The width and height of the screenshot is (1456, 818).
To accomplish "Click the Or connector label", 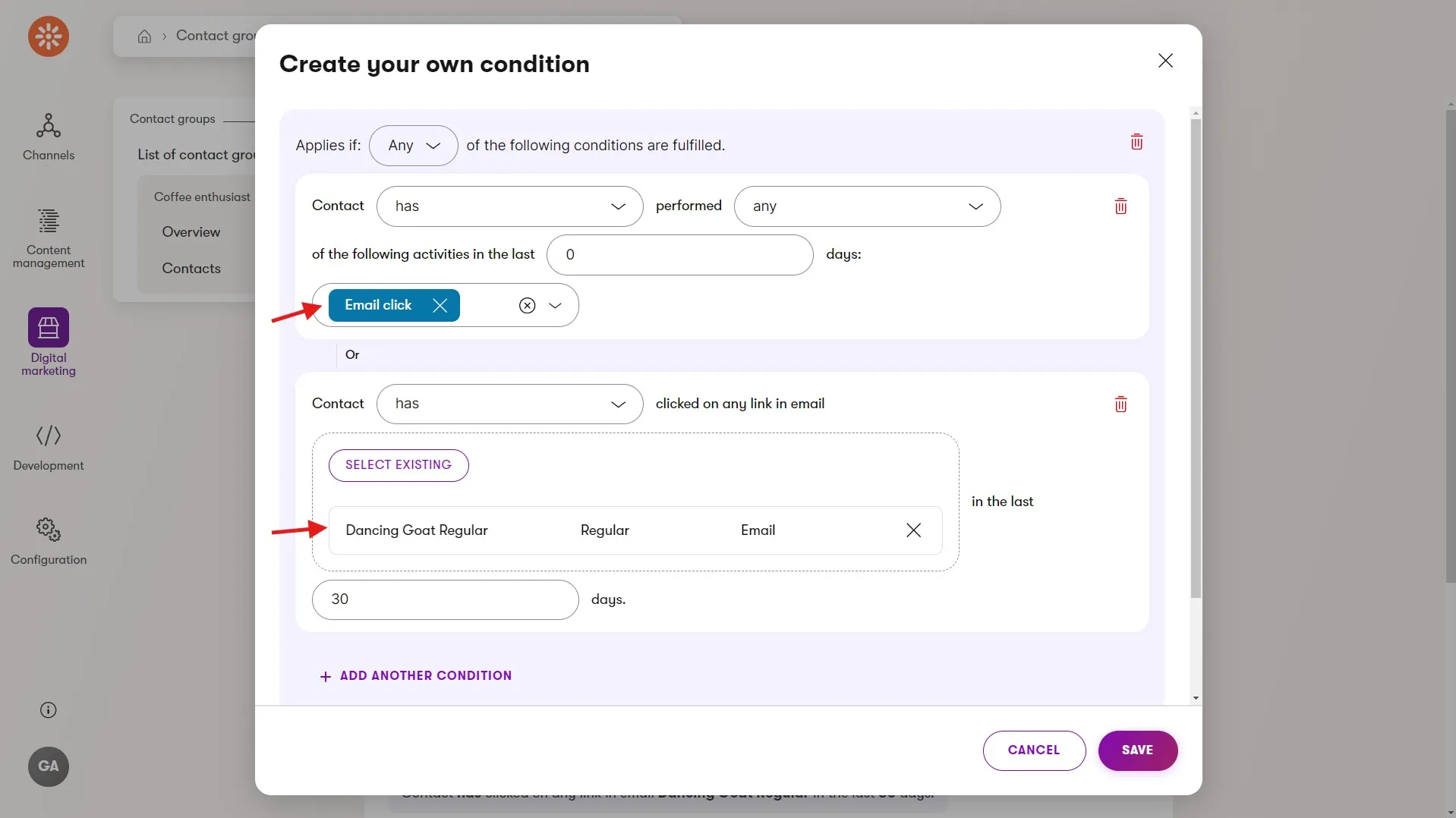I will pos(352,355).
